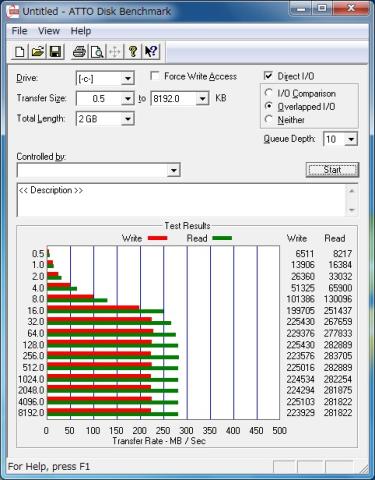
Task: Click the green Read legend swatch
Action: pyautogui.click(x=222, y=238)
